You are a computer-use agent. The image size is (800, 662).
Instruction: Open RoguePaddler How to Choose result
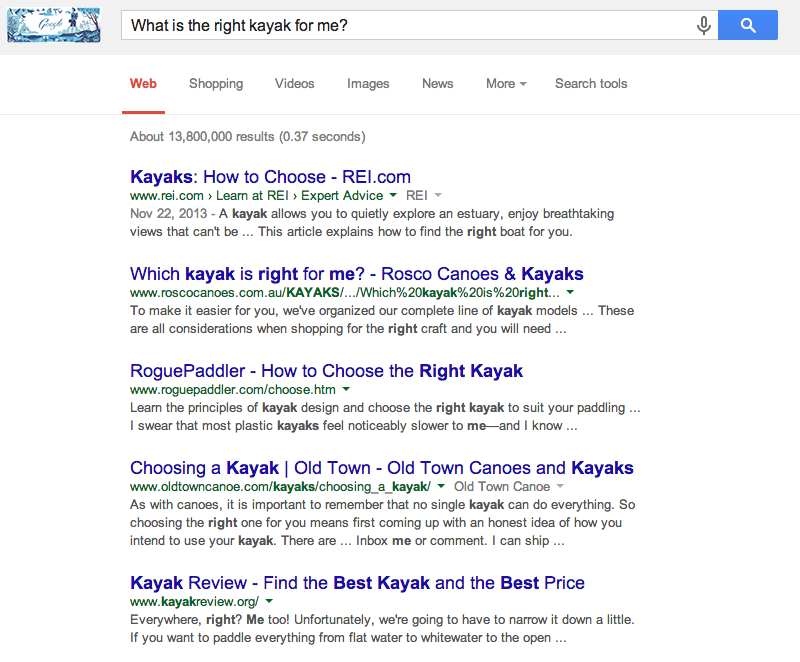327,371
